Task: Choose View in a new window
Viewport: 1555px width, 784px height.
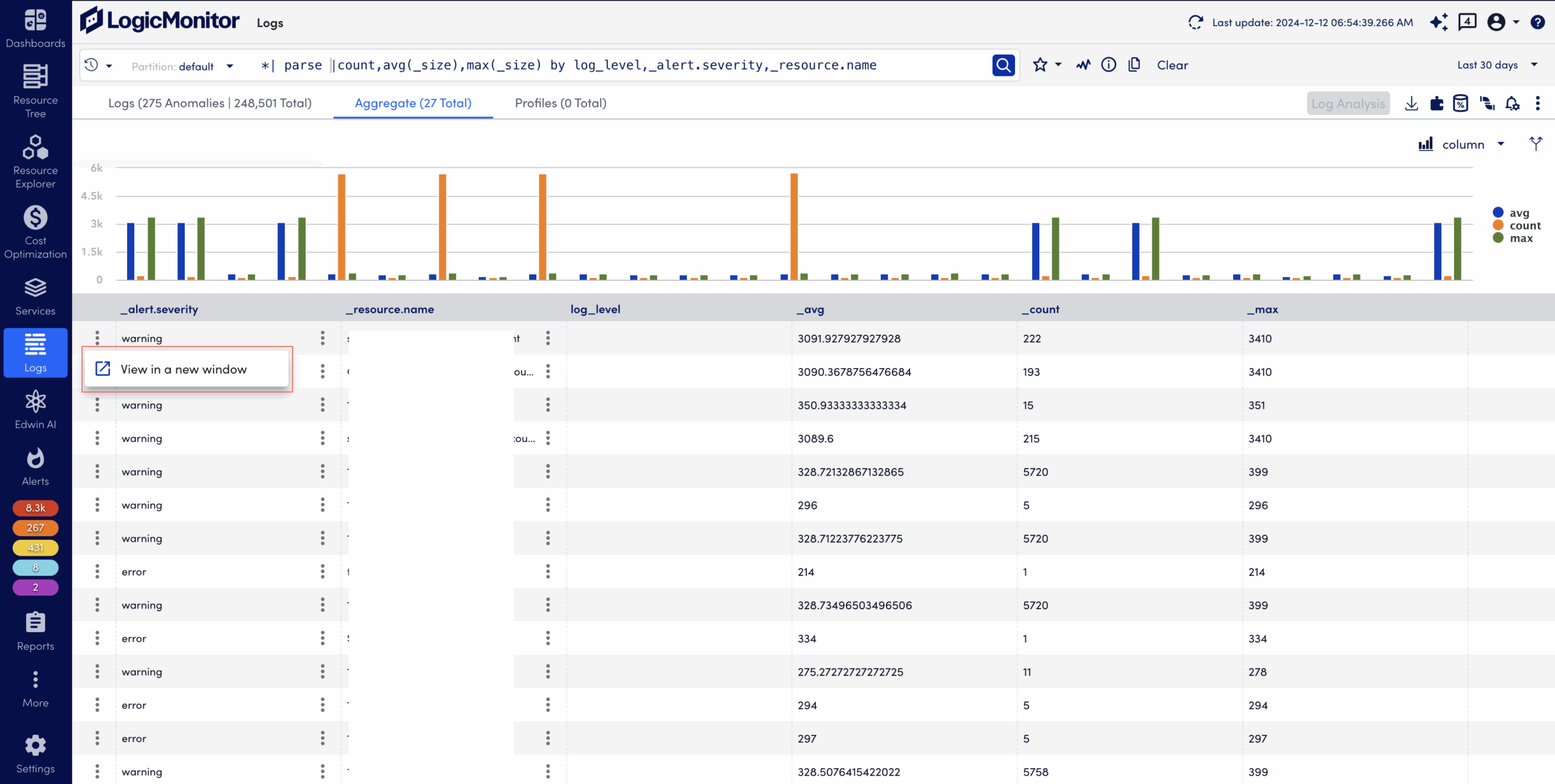Action: point(186,369)
